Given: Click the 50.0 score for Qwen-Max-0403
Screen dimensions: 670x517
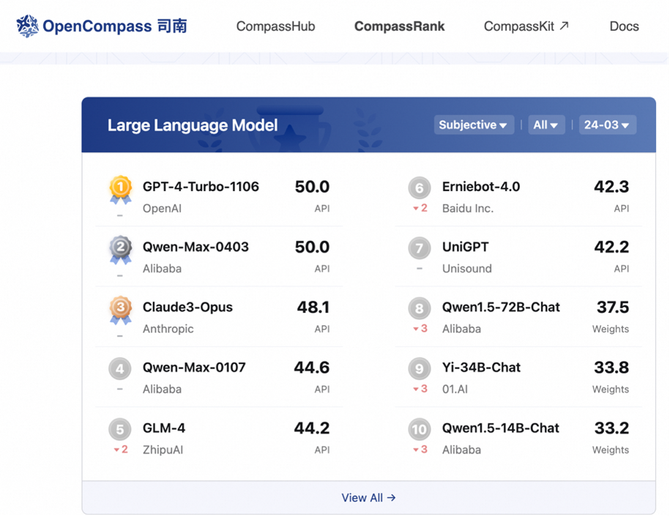Looking at the screenshot, I should pos(312,247).
